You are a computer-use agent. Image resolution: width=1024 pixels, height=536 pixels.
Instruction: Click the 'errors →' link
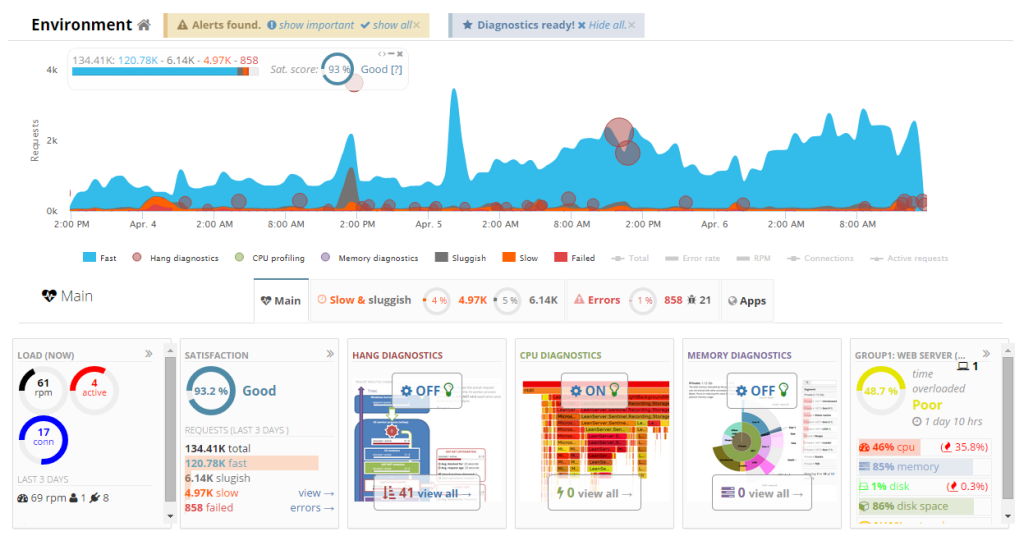[312, 507]
